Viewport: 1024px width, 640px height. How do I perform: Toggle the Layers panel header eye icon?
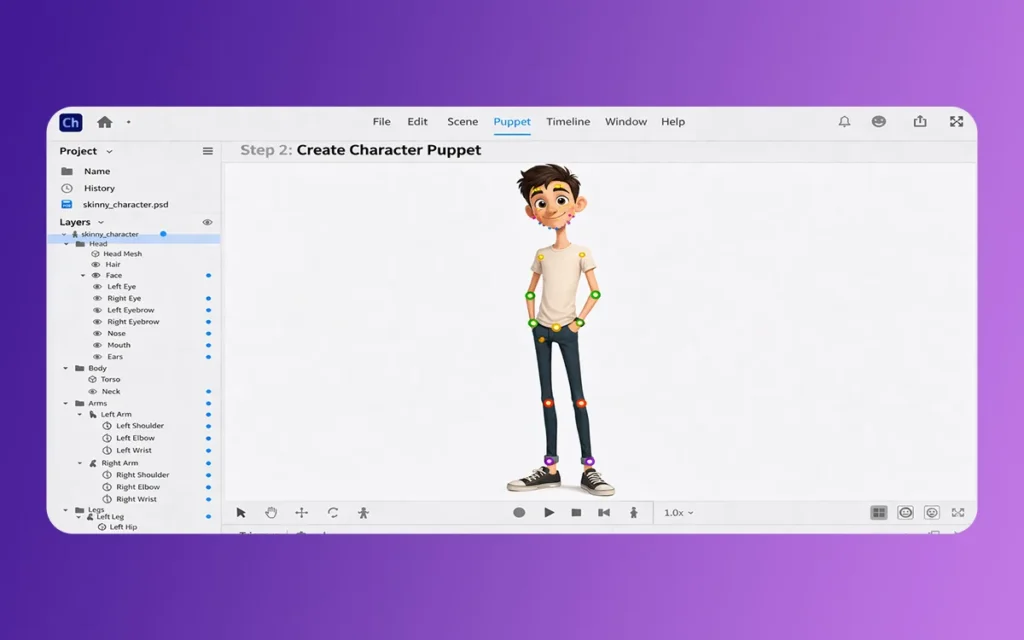[208, 222]
